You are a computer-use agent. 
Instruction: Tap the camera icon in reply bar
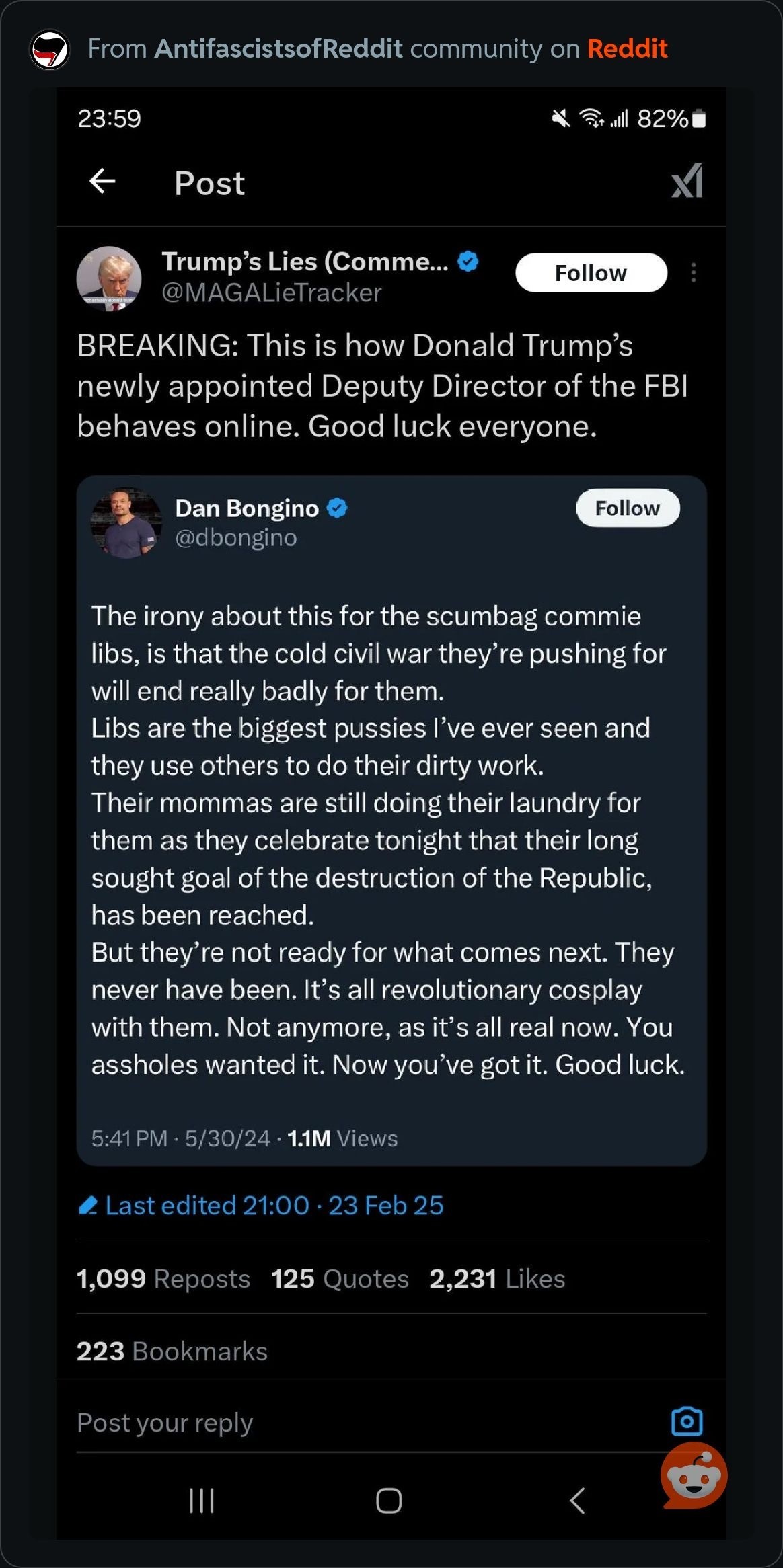click(x=687, y=1421)
